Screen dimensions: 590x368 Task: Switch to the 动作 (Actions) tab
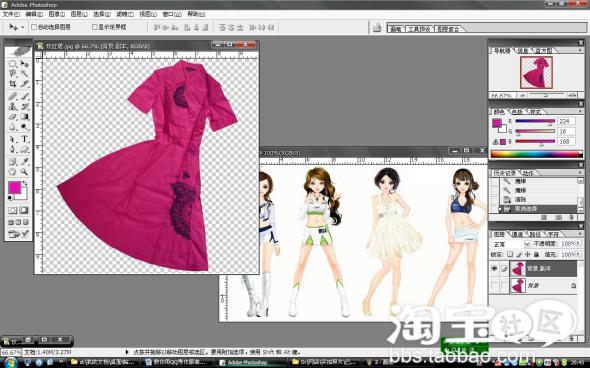528,173
